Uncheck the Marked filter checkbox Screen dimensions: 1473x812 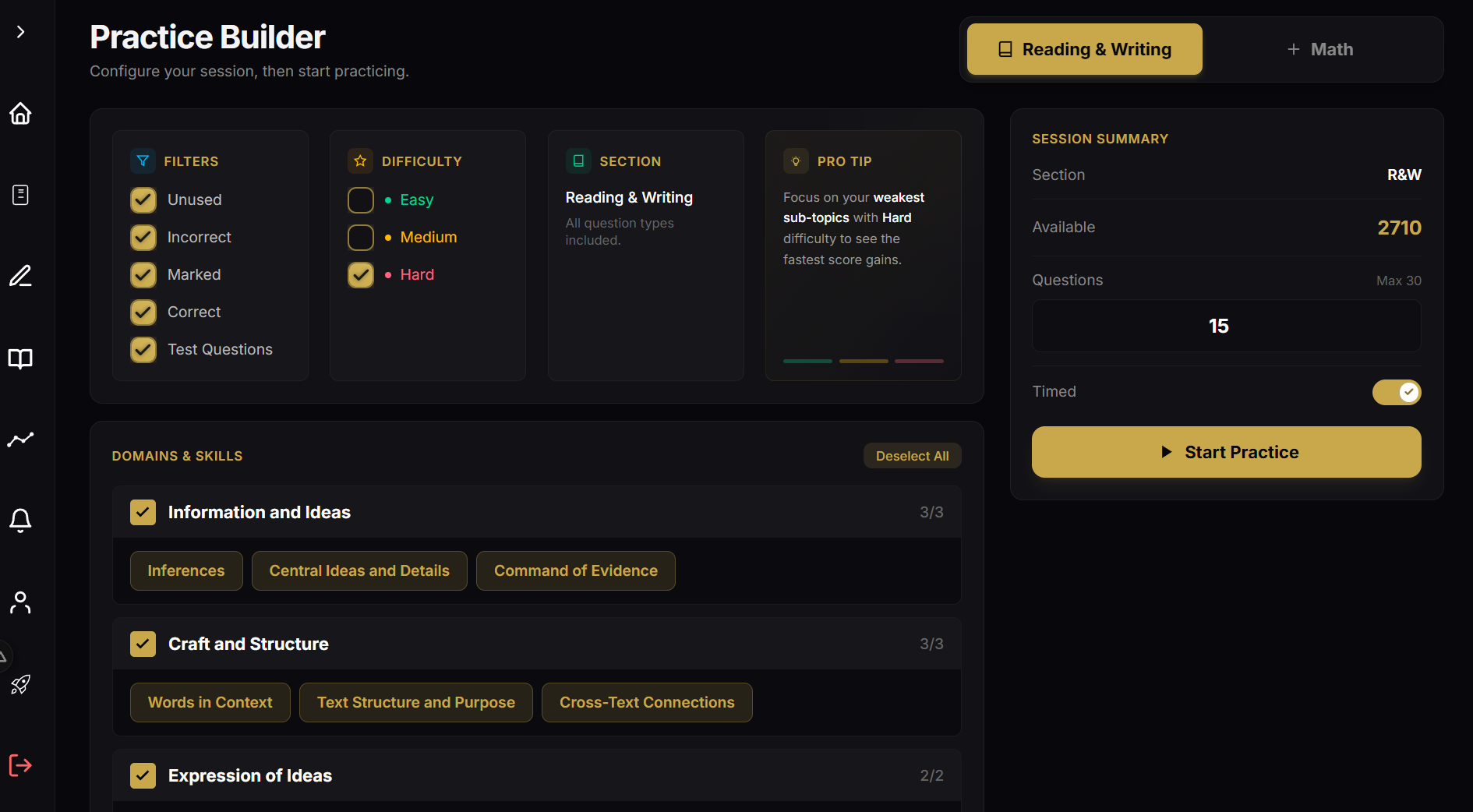click(x=143, y=274)
